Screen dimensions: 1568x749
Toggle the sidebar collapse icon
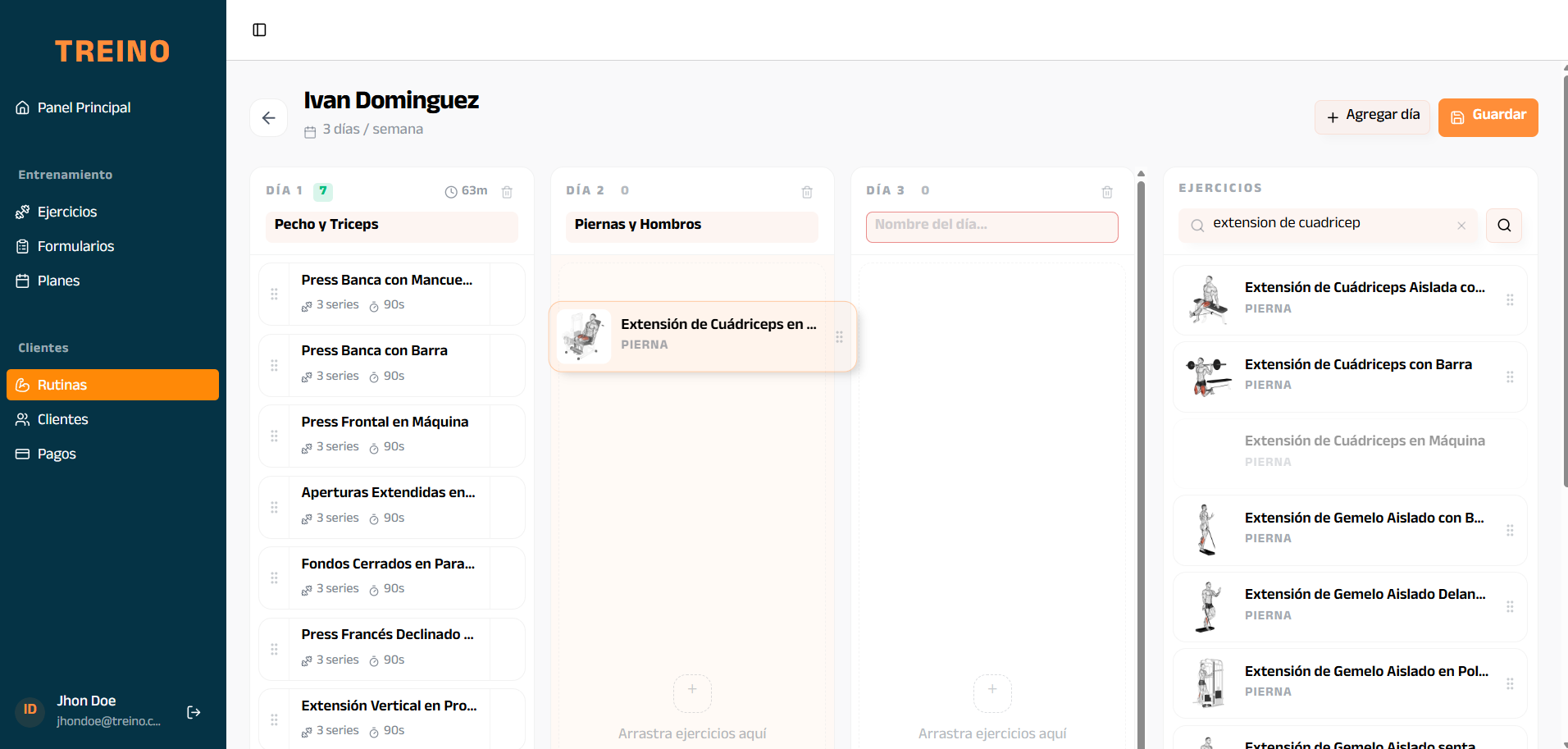point(259,30)
